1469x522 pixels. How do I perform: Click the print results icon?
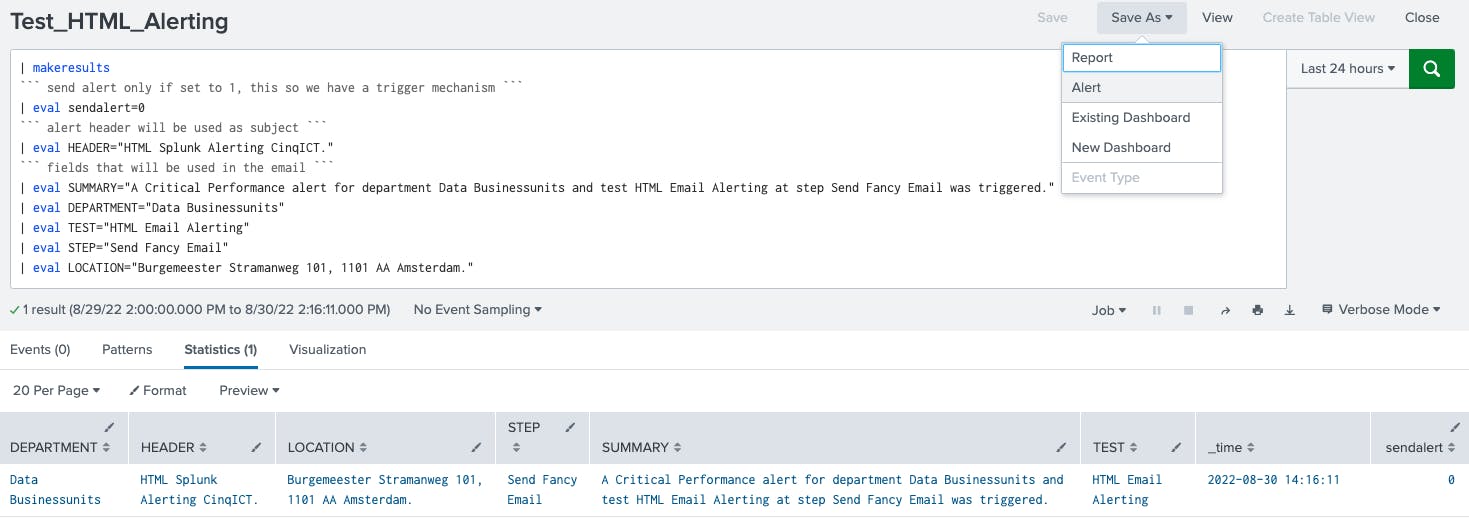click(x=1257, y=311)
